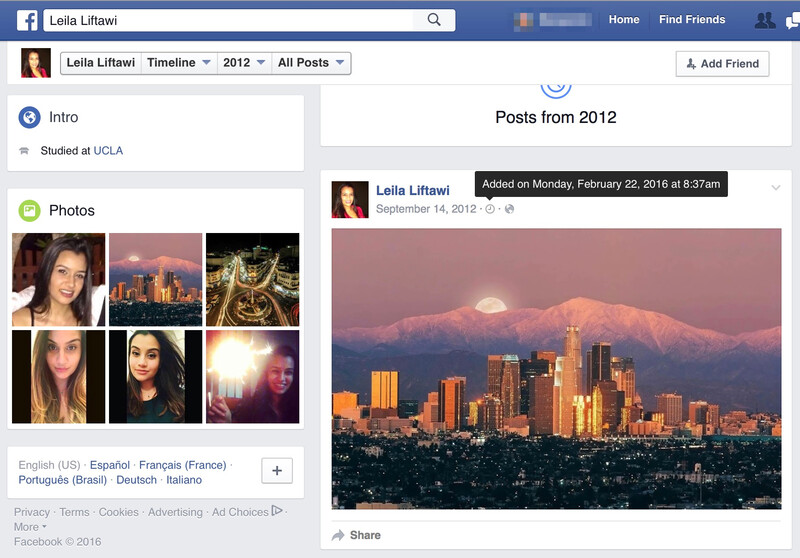
Task: Click the public audience globe icon on post
Action: tap(509, 209)
